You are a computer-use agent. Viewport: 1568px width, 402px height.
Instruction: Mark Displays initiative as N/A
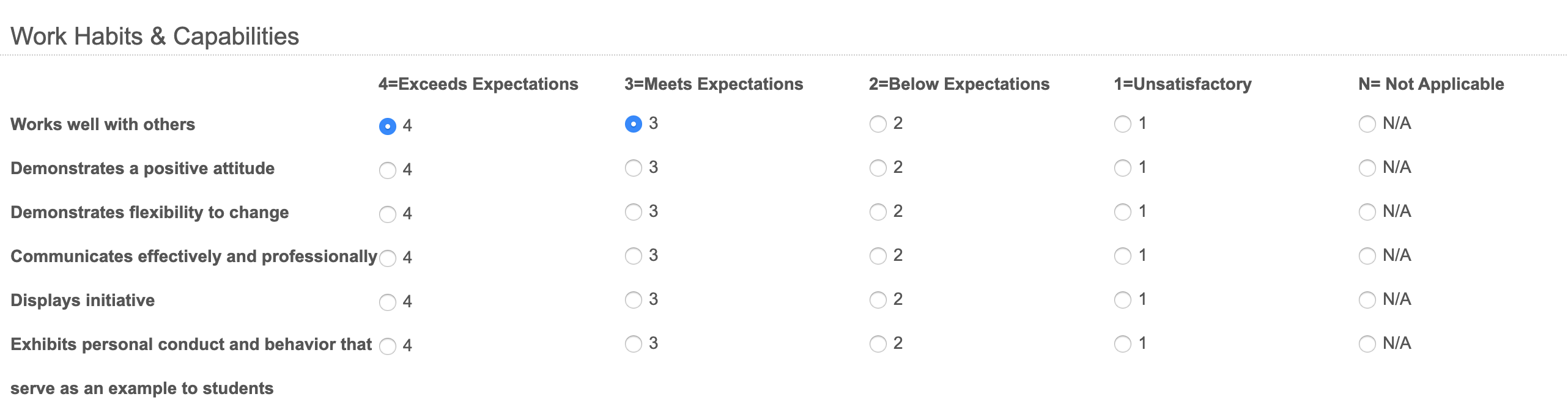click(1367, 300)
